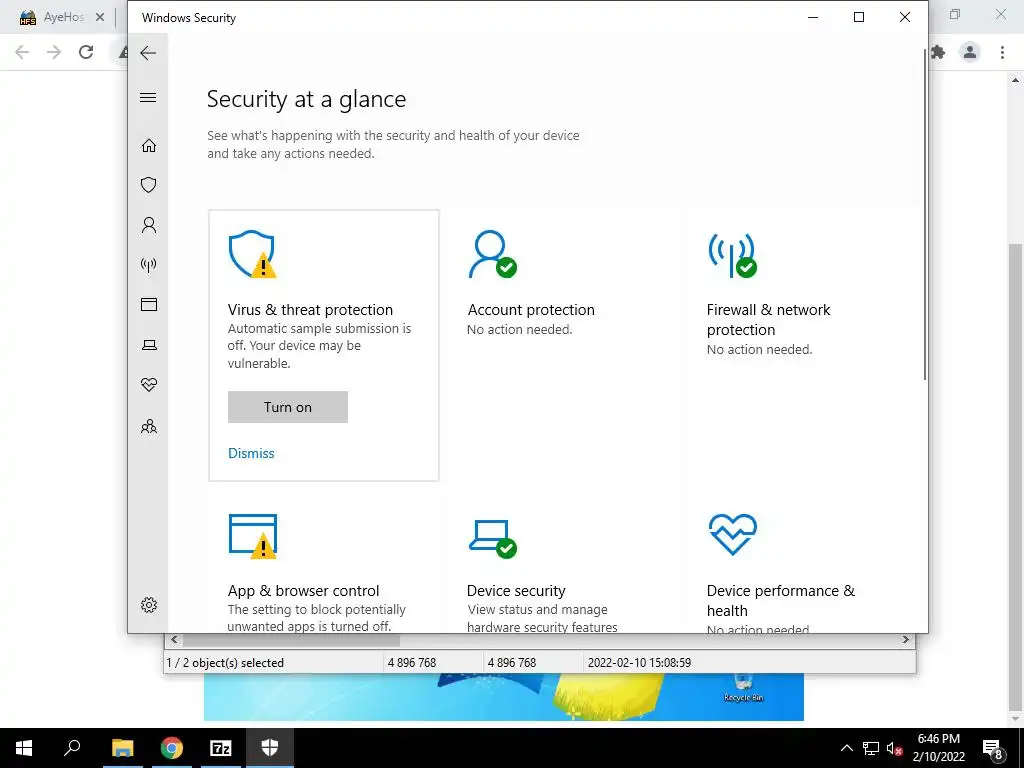Open App & browser control icon in sidebar
This screenshot has width=1024, height=768.
149,304
